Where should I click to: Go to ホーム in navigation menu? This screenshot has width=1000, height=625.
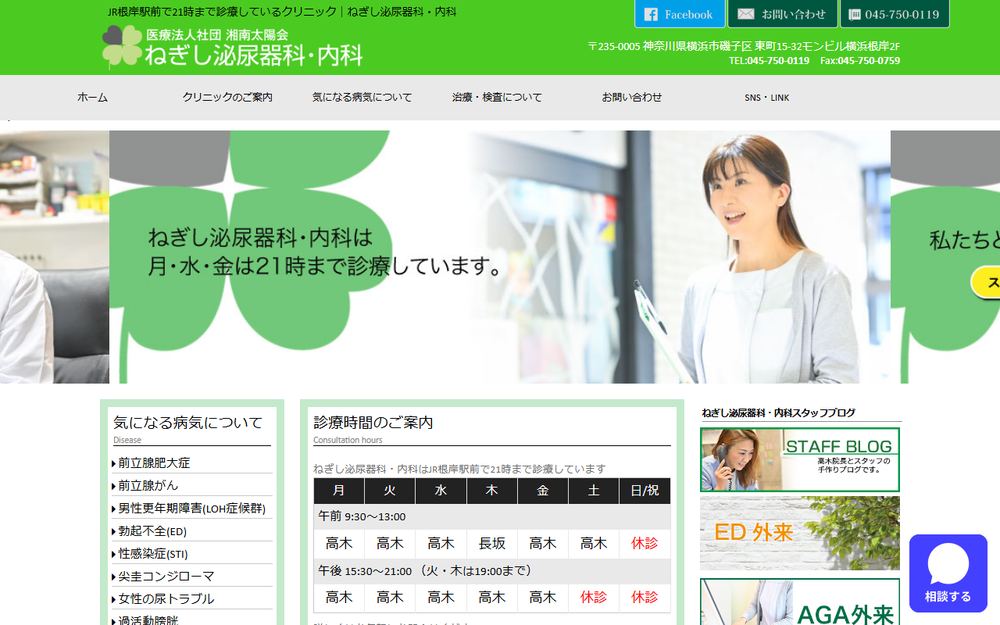click(92, 98)
